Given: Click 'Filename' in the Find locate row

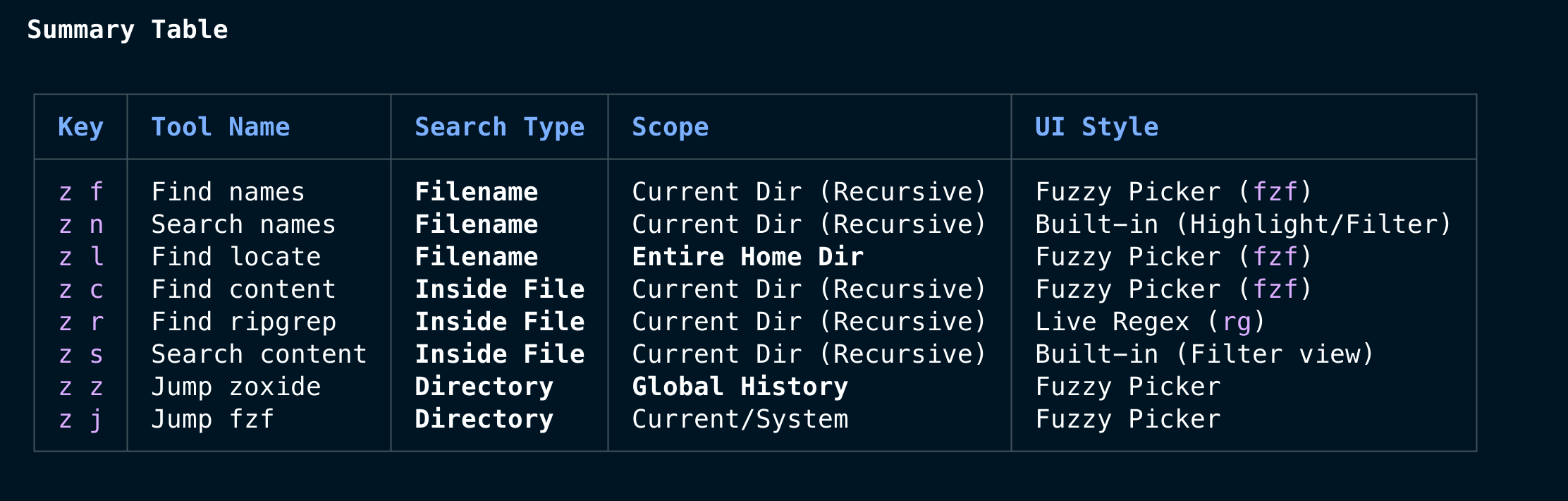Looking at the screenshot, I should pos(477,257).
